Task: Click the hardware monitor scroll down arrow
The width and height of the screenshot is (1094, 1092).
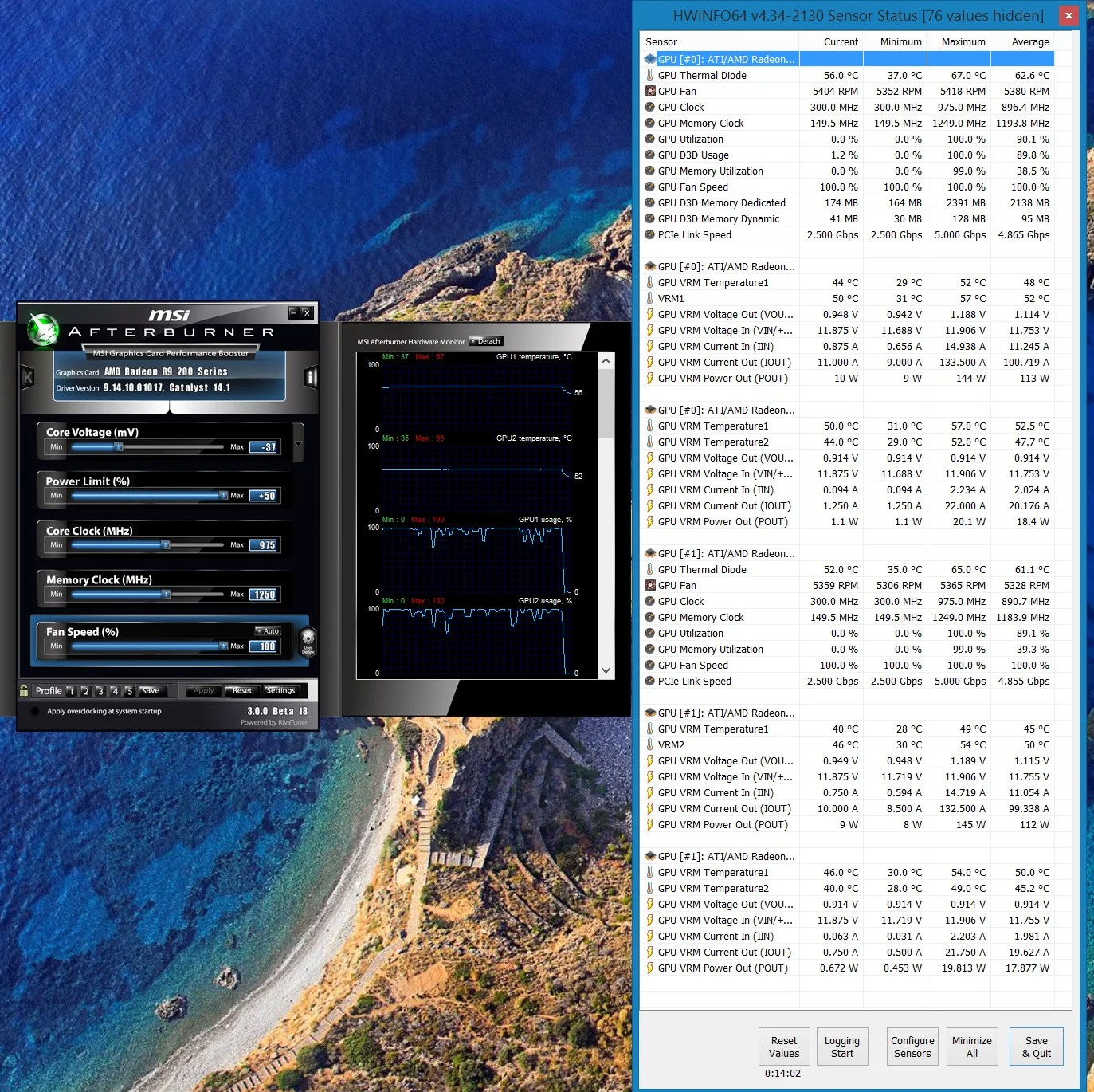Action: 606,671
